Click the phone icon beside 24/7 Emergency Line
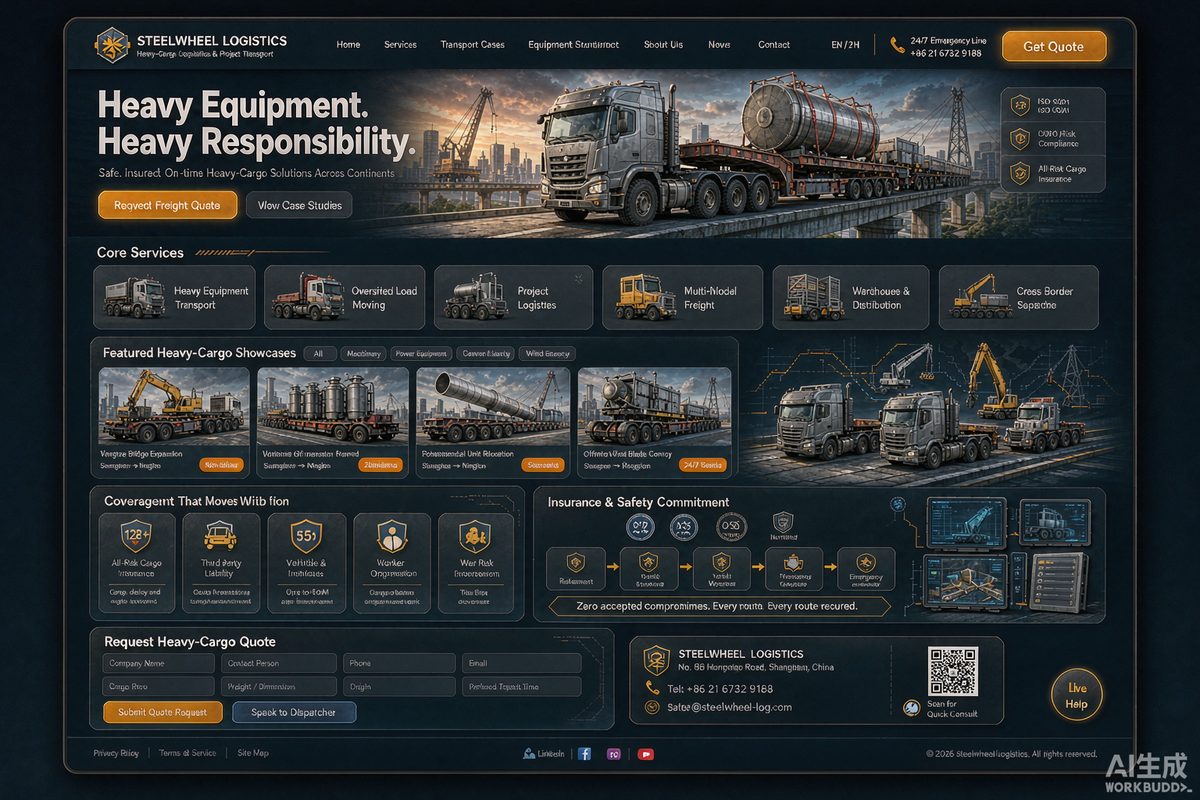 pos(896,45)
